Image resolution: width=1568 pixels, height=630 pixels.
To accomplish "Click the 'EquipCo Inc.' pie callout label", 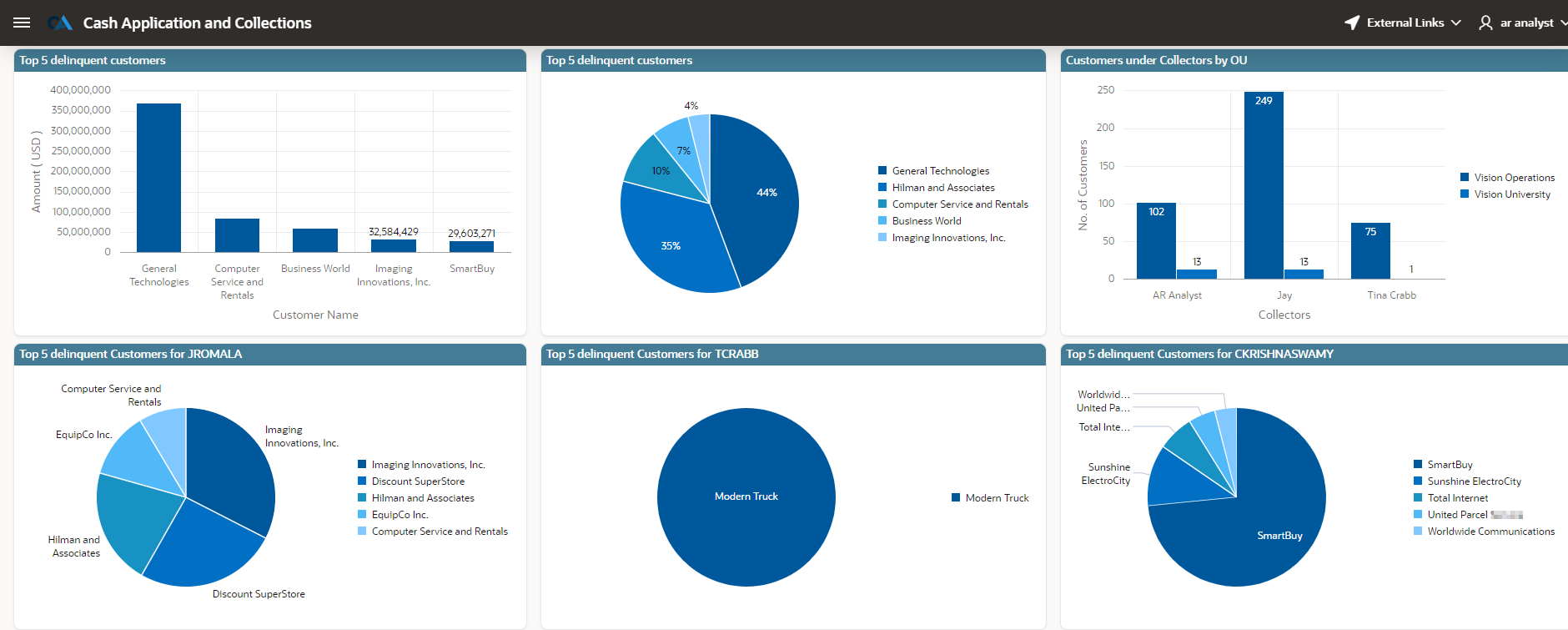I will click(x=83, y=435).
